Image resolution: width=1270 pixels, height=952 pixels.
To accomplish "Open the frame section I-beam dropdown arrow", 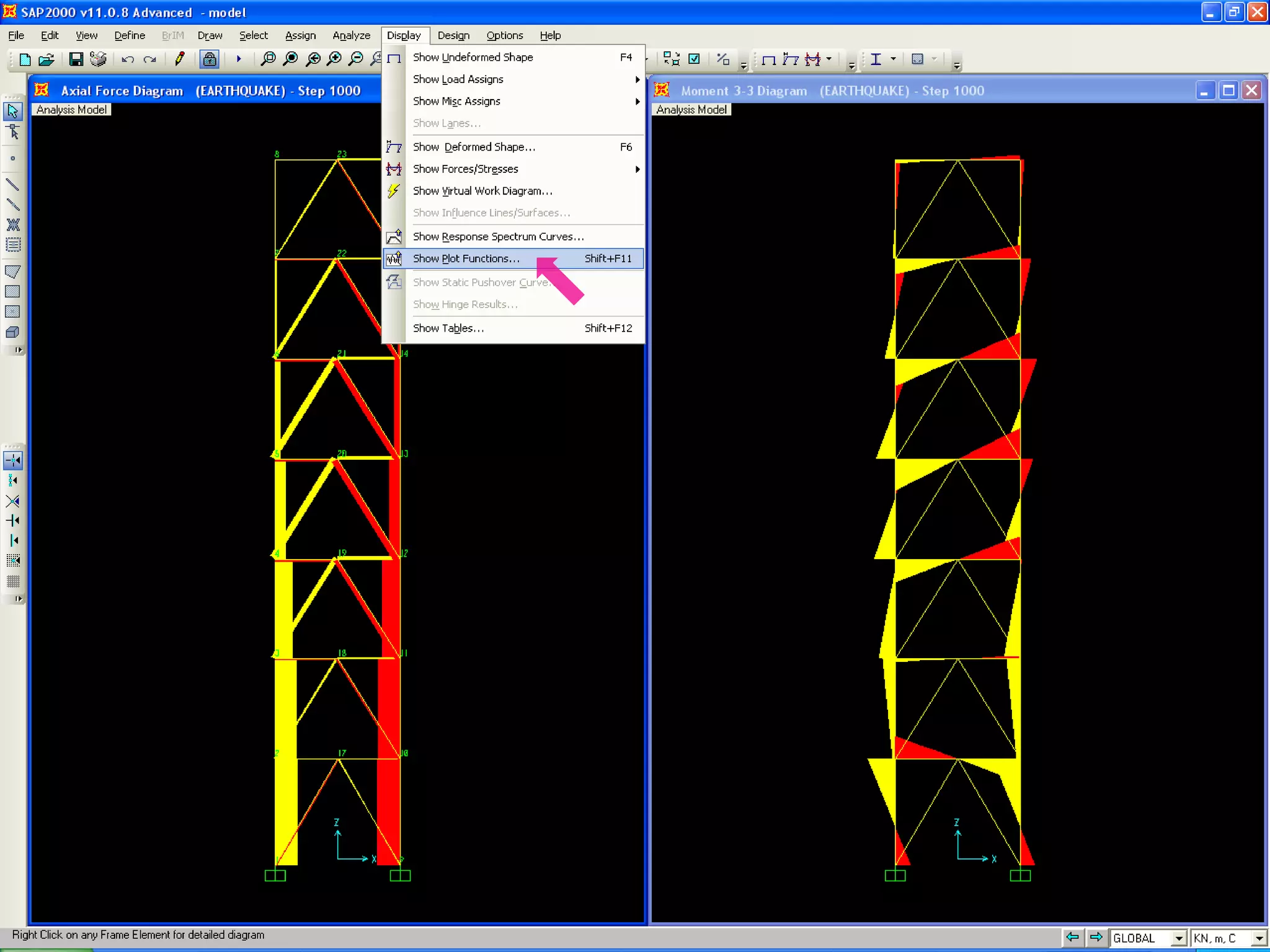I will pyautogui.click(x=893, y=59).
